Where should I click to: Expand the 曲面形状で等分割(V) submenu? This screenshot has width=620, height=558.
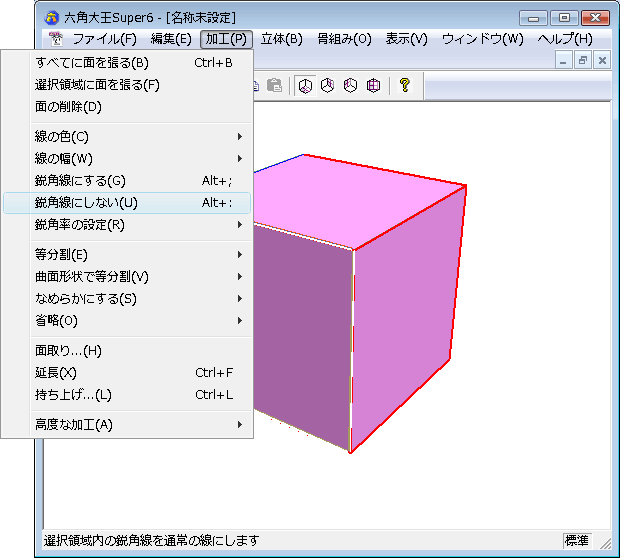(127, 277)
